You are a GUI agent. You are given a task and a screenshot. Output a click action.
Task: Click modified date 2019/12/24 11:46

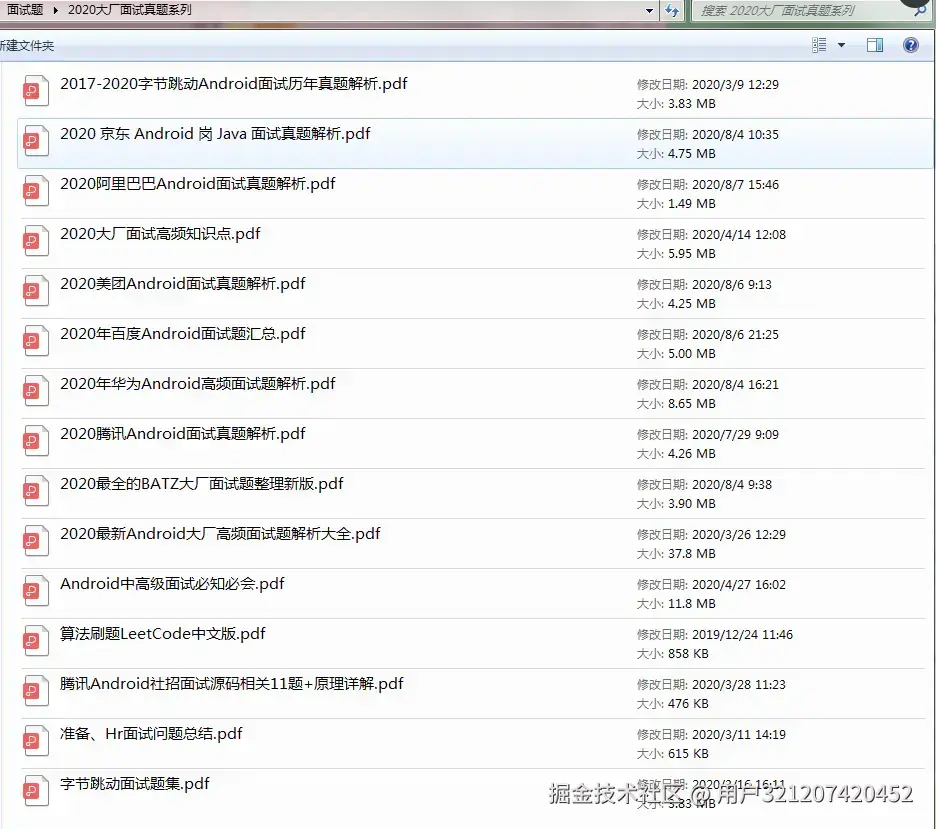pyautogui.click(x=743, y=636)
